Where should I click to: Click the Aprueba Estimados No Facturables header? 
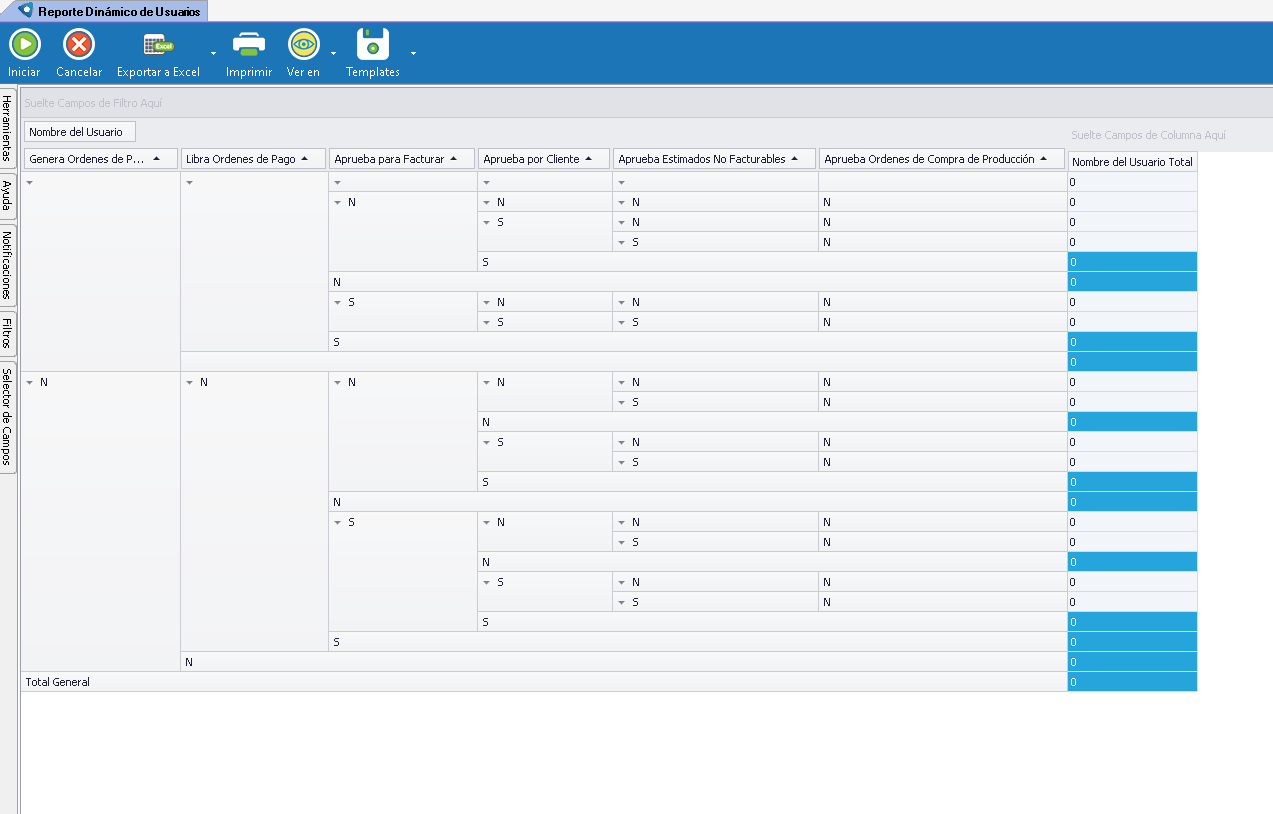point(714,159)
